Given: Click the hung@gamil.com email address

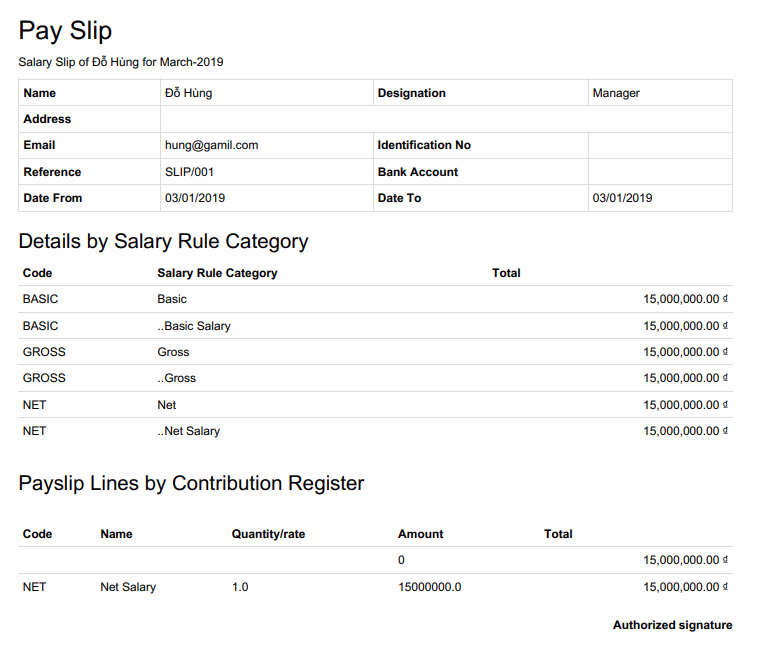Looking at the screenshot, I should coord(211,145).
